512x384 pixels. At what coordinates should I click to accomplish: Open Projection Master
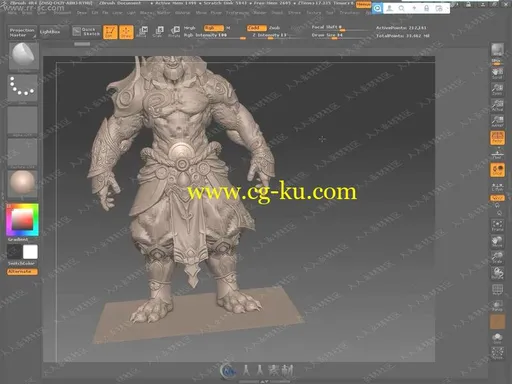pyautogui.click(x=22, y=32)
